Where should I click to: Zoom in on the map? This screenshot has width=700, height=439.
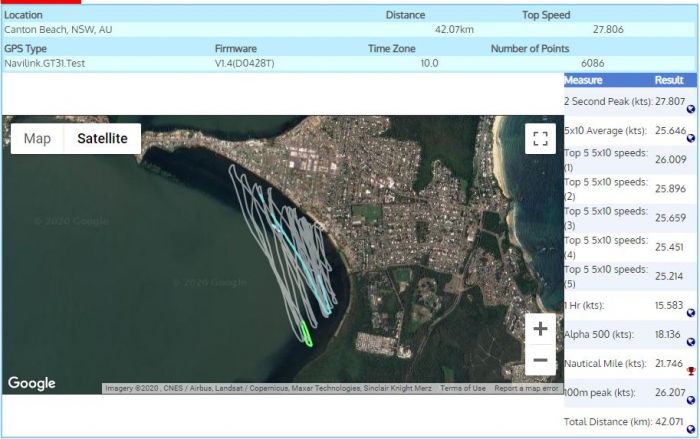coord(540,328)
